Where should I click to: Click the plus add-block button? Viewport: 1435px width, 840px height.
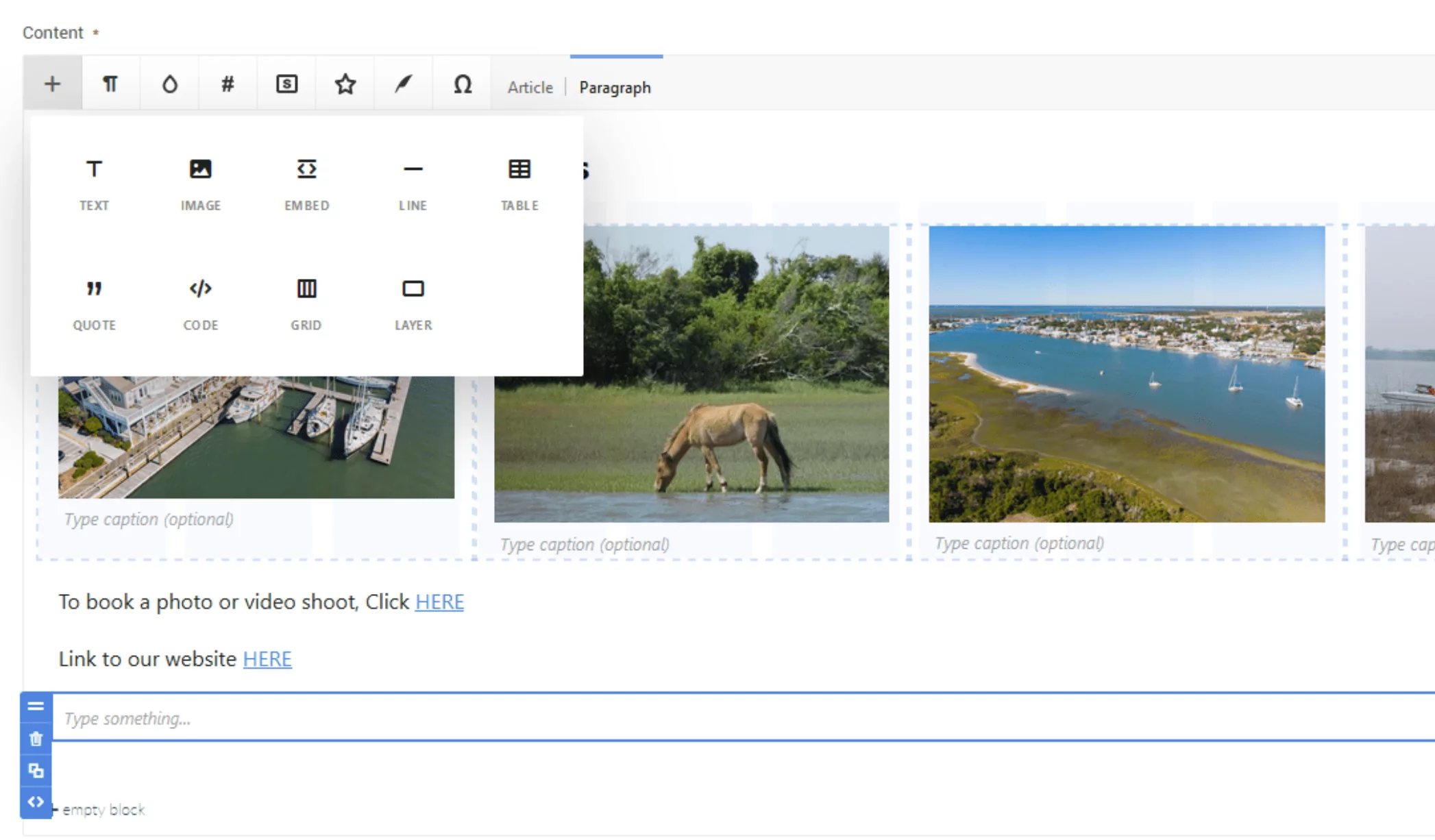[52, 84]
